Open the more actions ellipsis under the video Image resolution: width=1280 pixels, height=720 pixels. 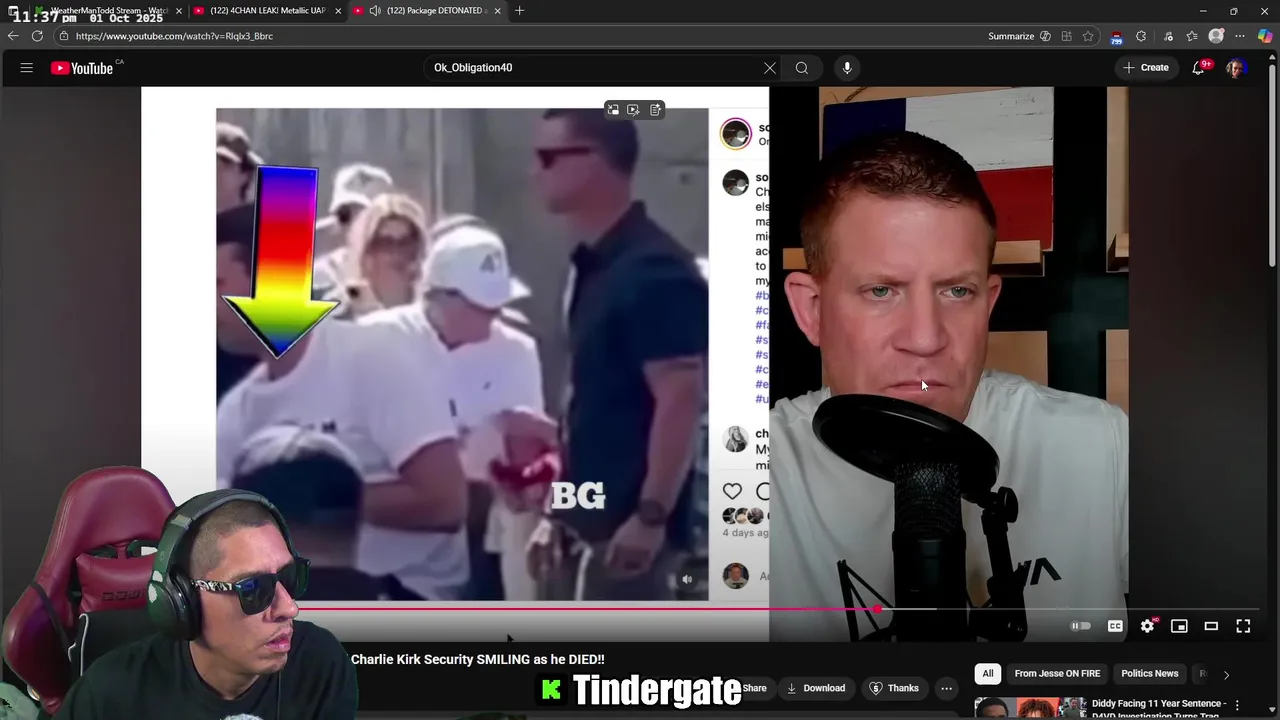coord(946,688)
